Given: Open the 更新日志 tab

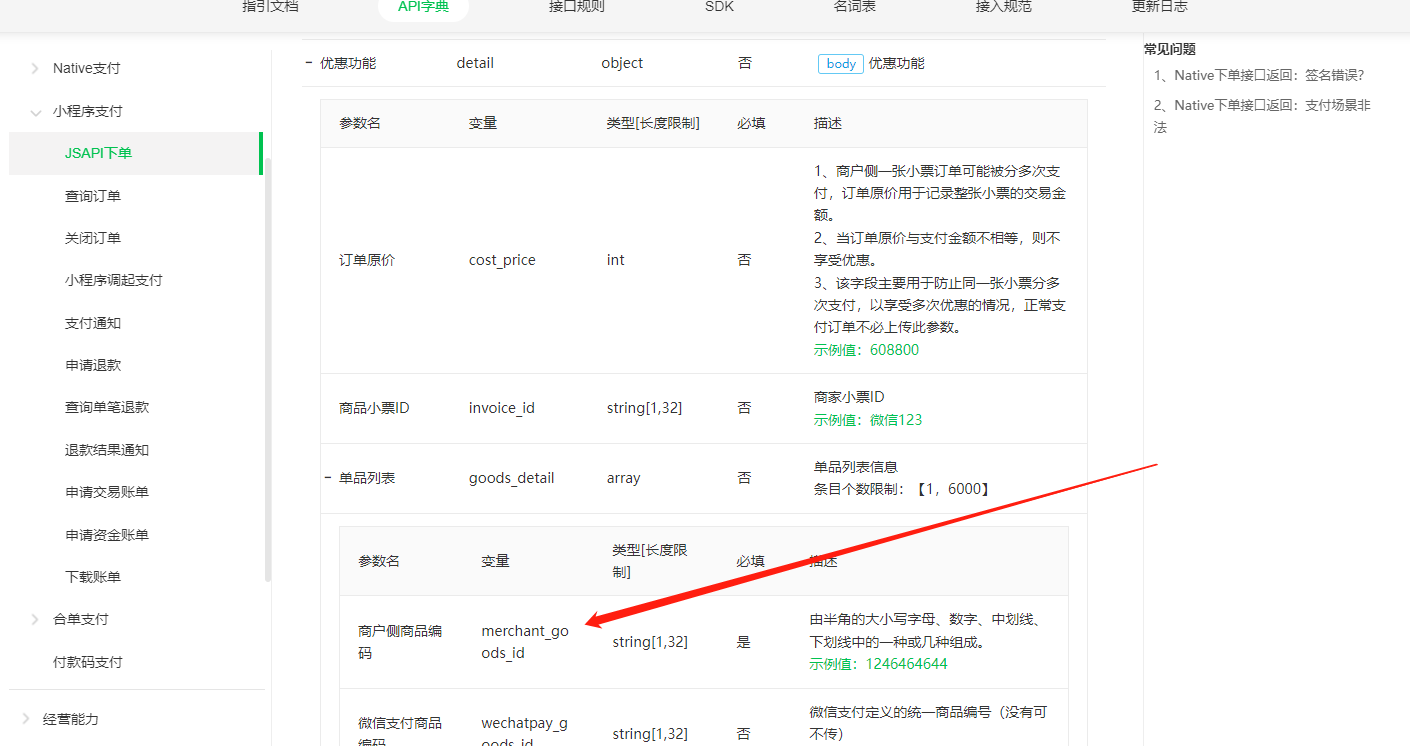Looking at the screenshot, I should 1160,7.
